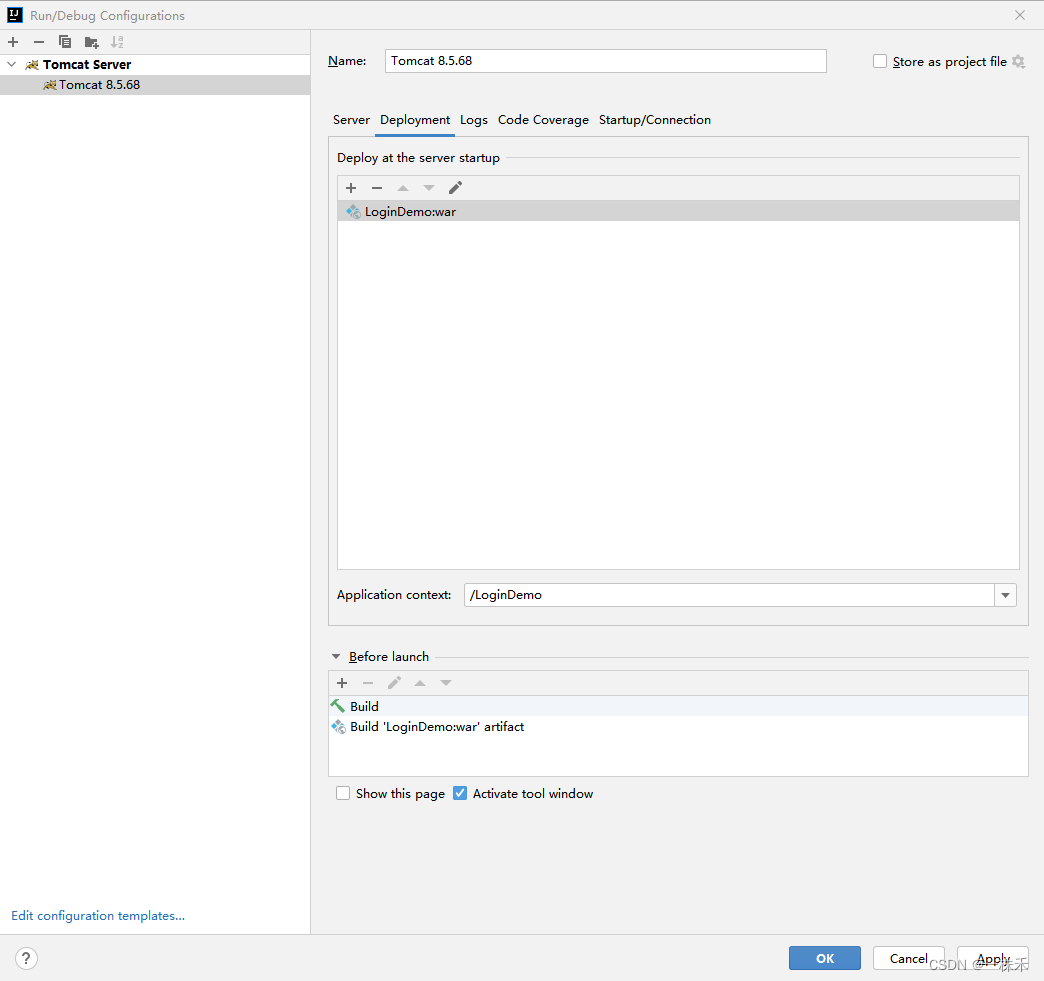Switch to the Deployment tab
Viewport: 1044px width, 981px height.
[x=415, y=120]
